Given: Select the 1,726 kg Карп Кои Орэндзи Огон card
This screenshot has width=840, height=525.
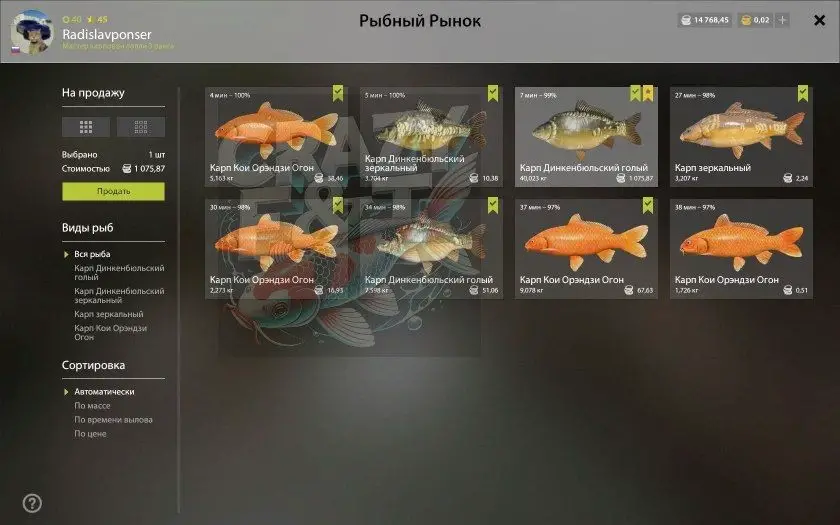Looking at the screenshot, I should point(741,249).
